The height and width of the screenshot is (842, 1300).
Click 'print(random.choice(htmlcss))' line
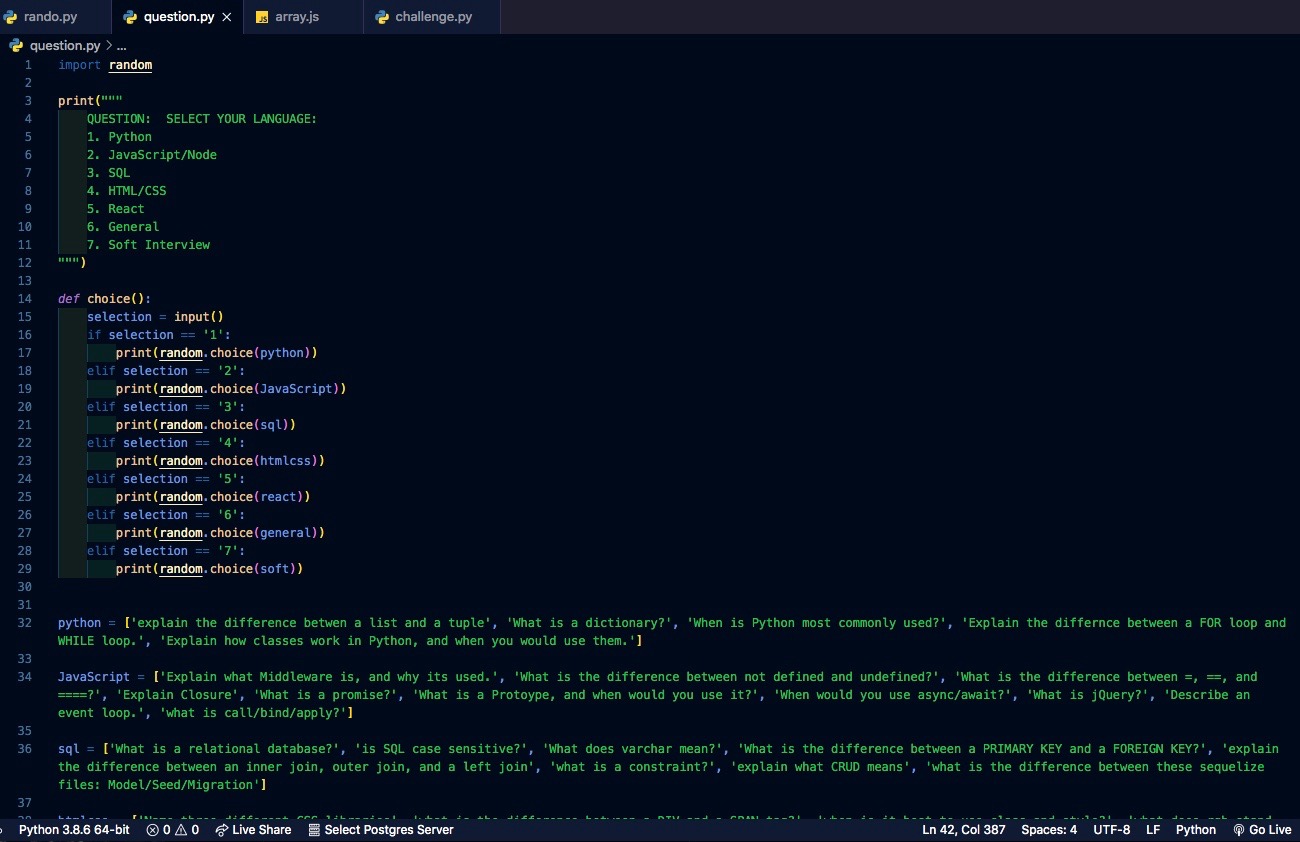pyautogui.click(x=220, y=461)
